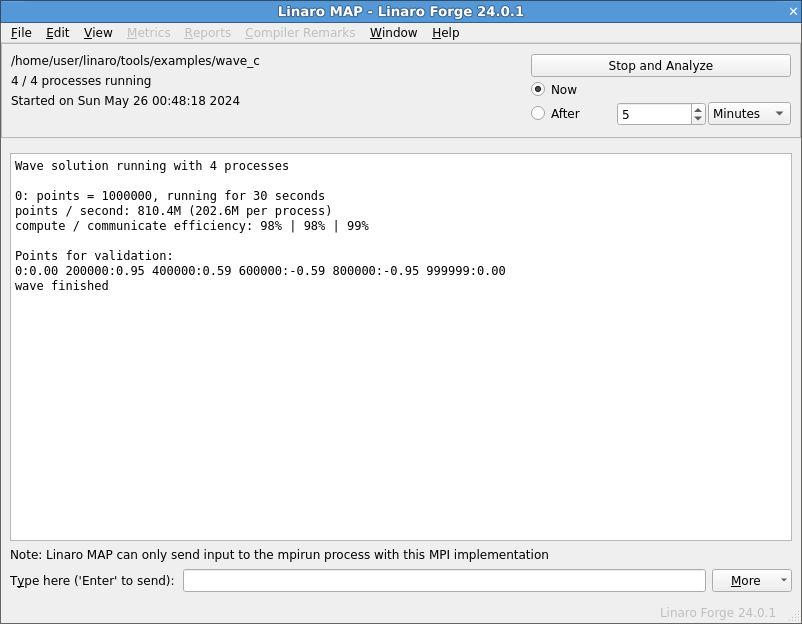Click the After duration number field
The height and width of the screenshot is (624, 802).
[654, 114]
